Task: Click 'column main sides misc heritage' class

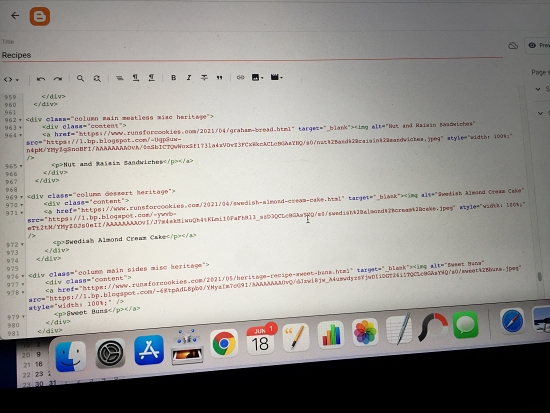Action: 140,269
